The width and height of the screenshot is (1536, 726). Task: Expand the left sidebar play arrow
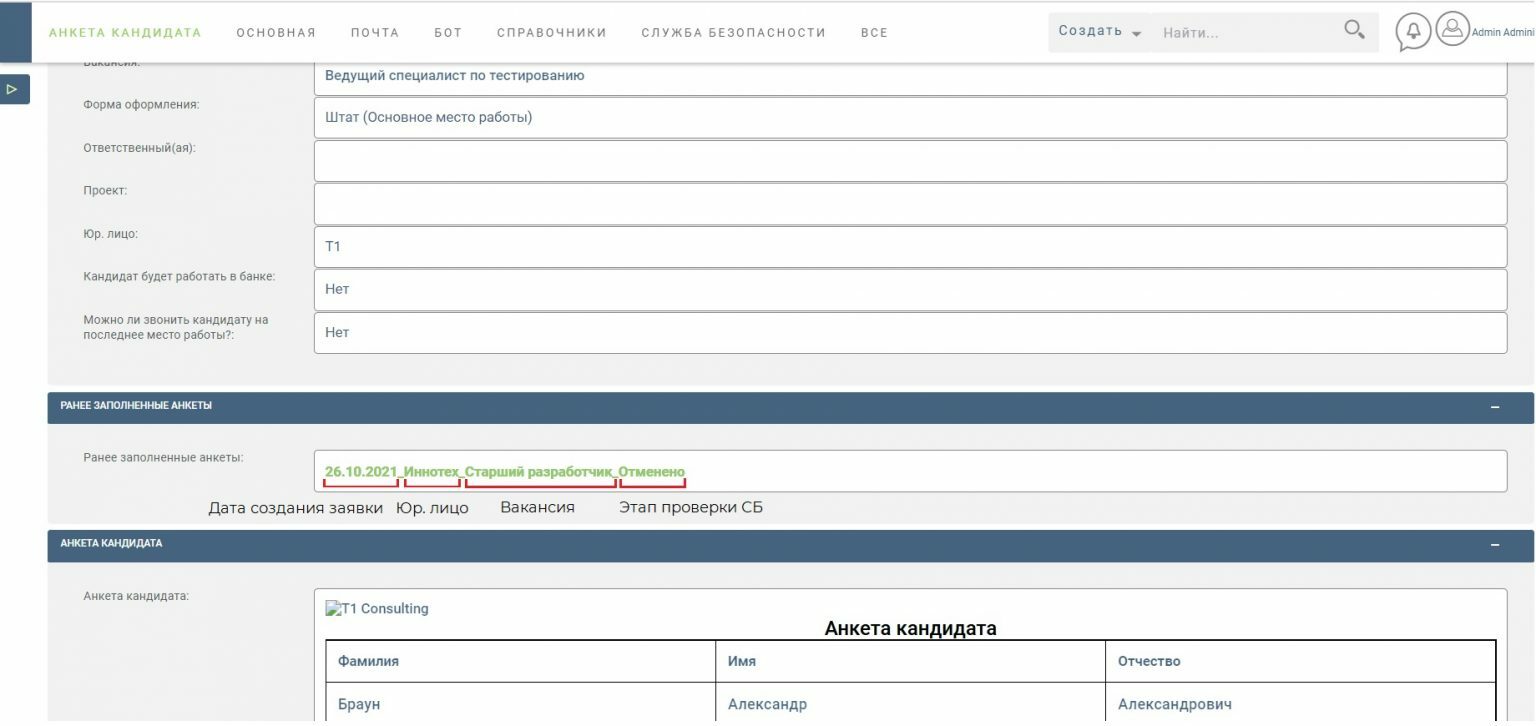14,89
